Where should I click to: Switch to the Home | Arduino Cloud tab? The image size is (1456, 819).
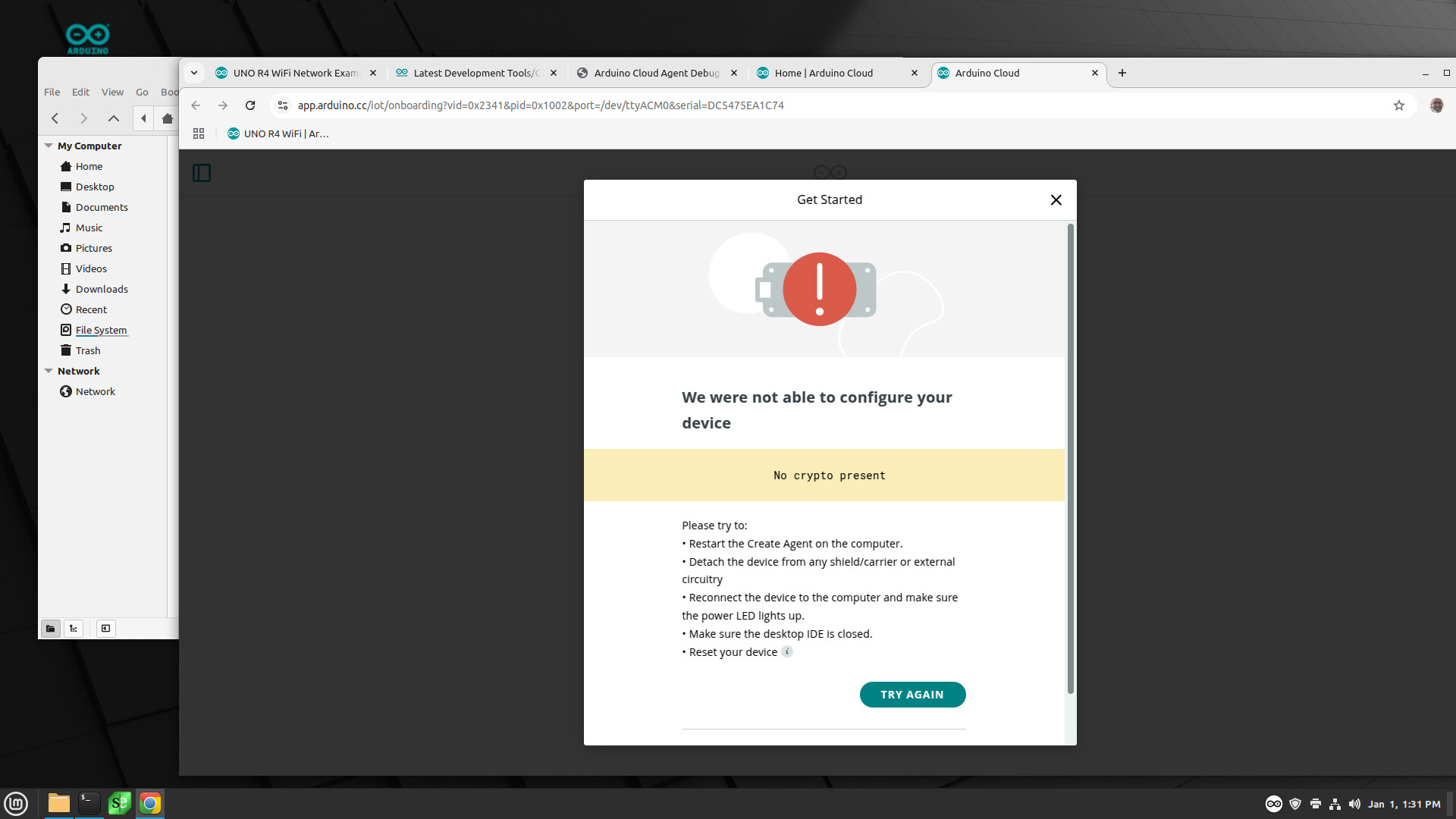point(827,73)
